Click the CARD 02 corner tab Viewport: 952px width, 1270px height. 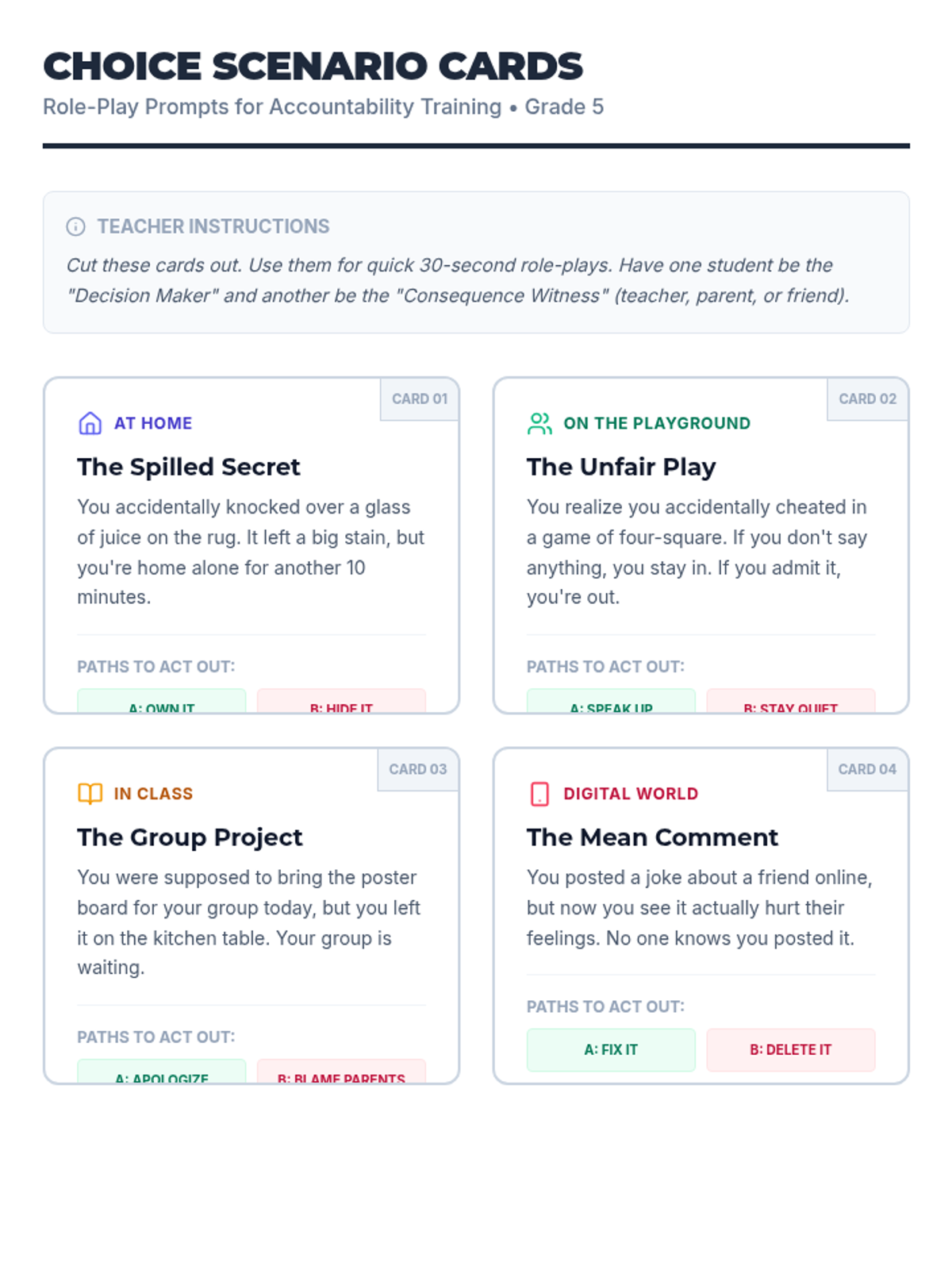tap(867, 399)
